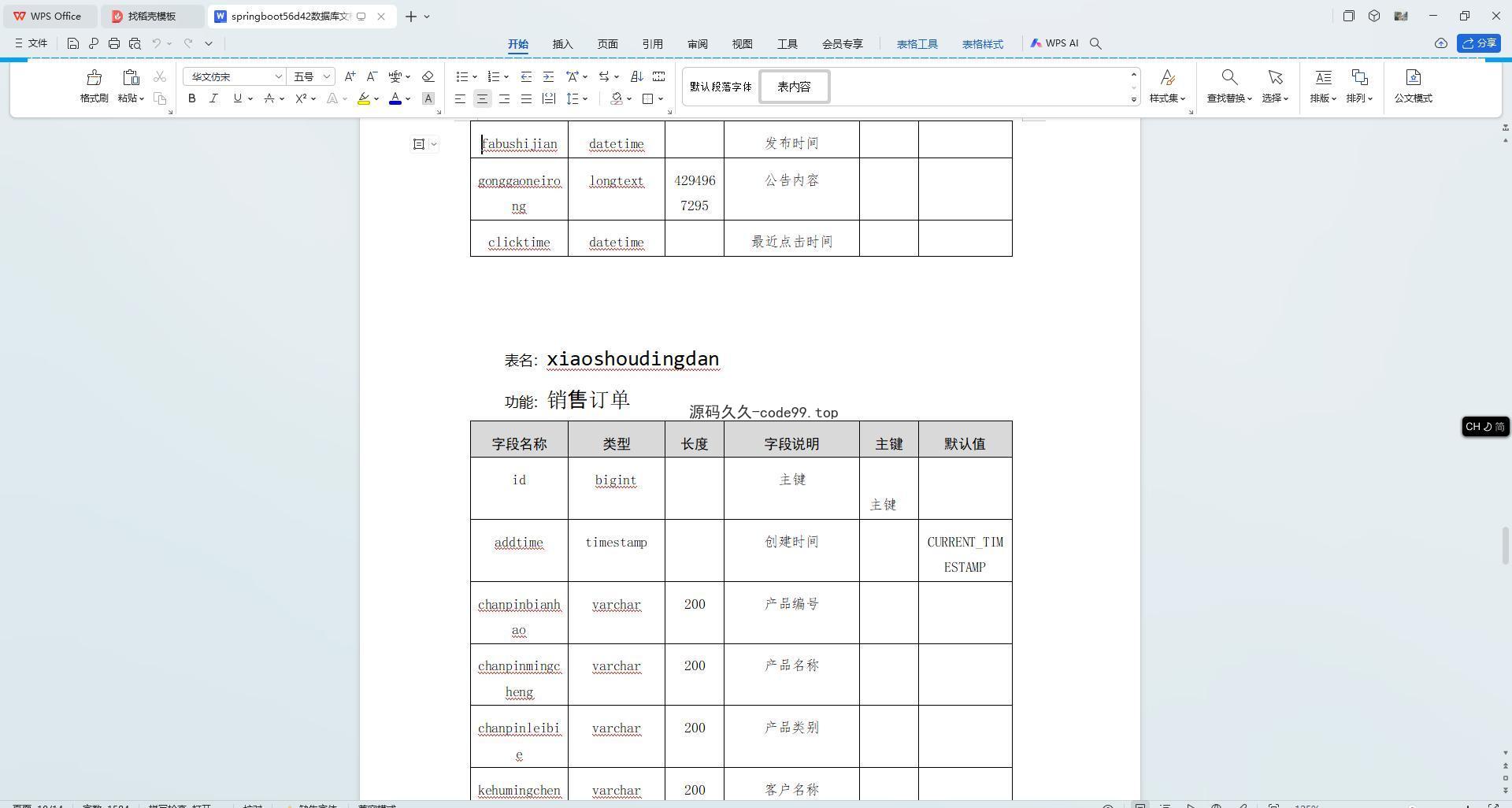Switch to the 找稻壳模板 tab

click(x=152, y=16)
